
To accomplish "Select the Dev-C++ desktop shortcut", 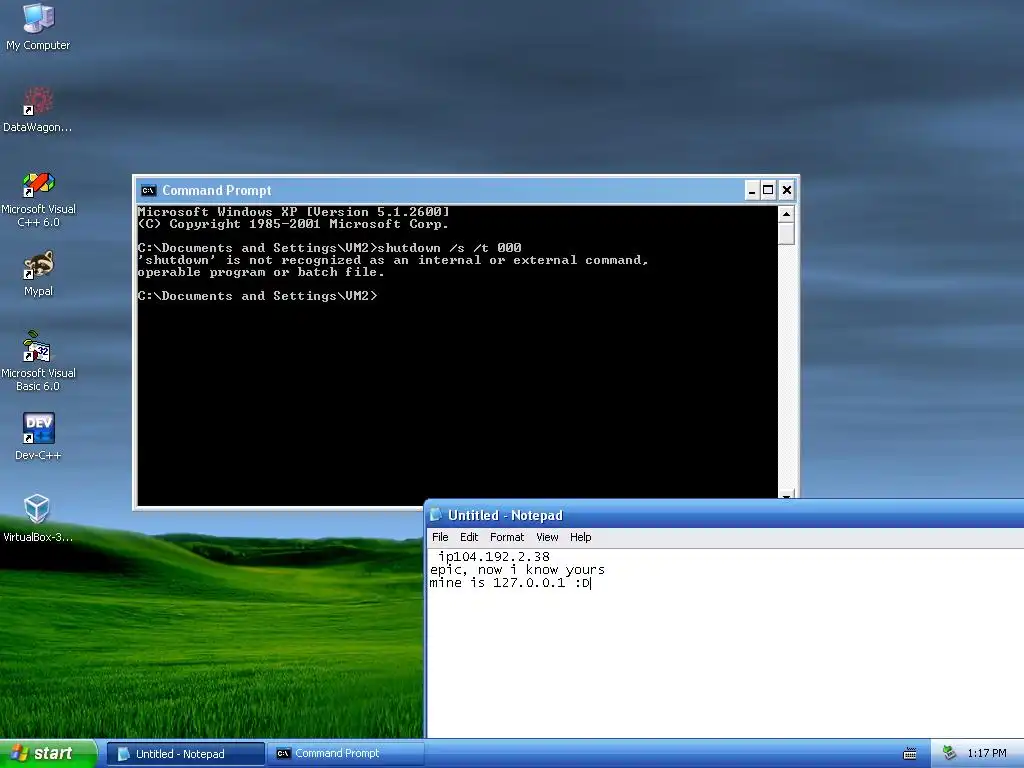I will point(38,436).
